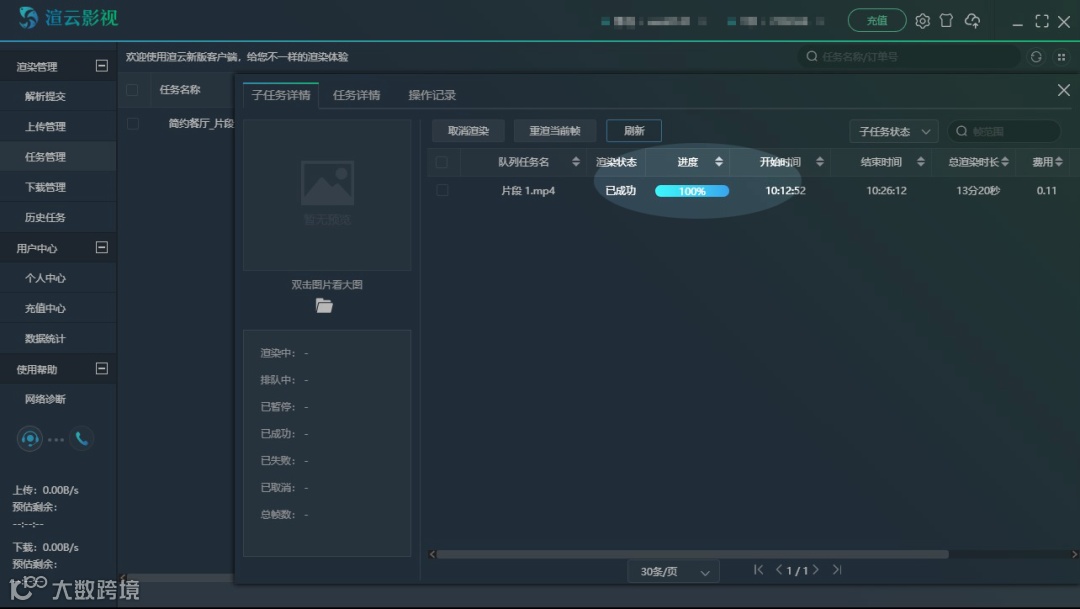Click the 10:12:52 start time cell
The height and width of the screenshot is (609, 1080).
[x=785, y=191]
